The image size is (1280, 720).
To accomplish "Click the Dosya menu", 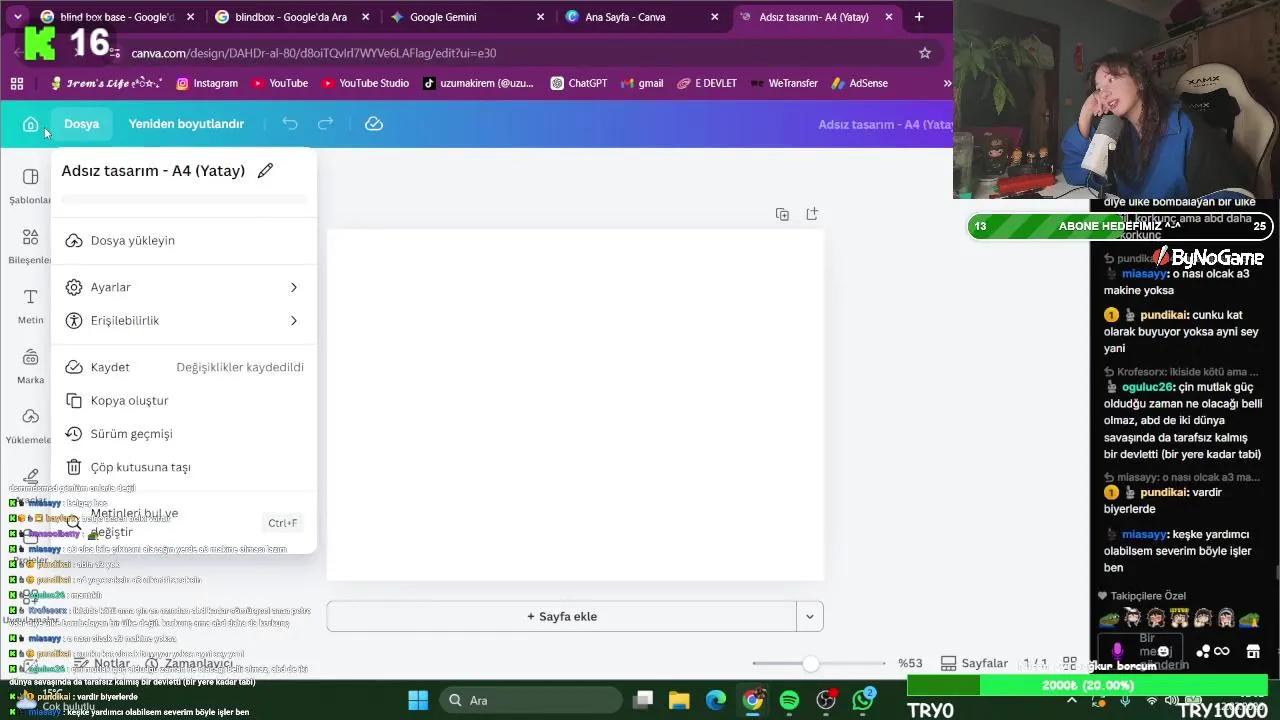I will (x=82, y=124).
